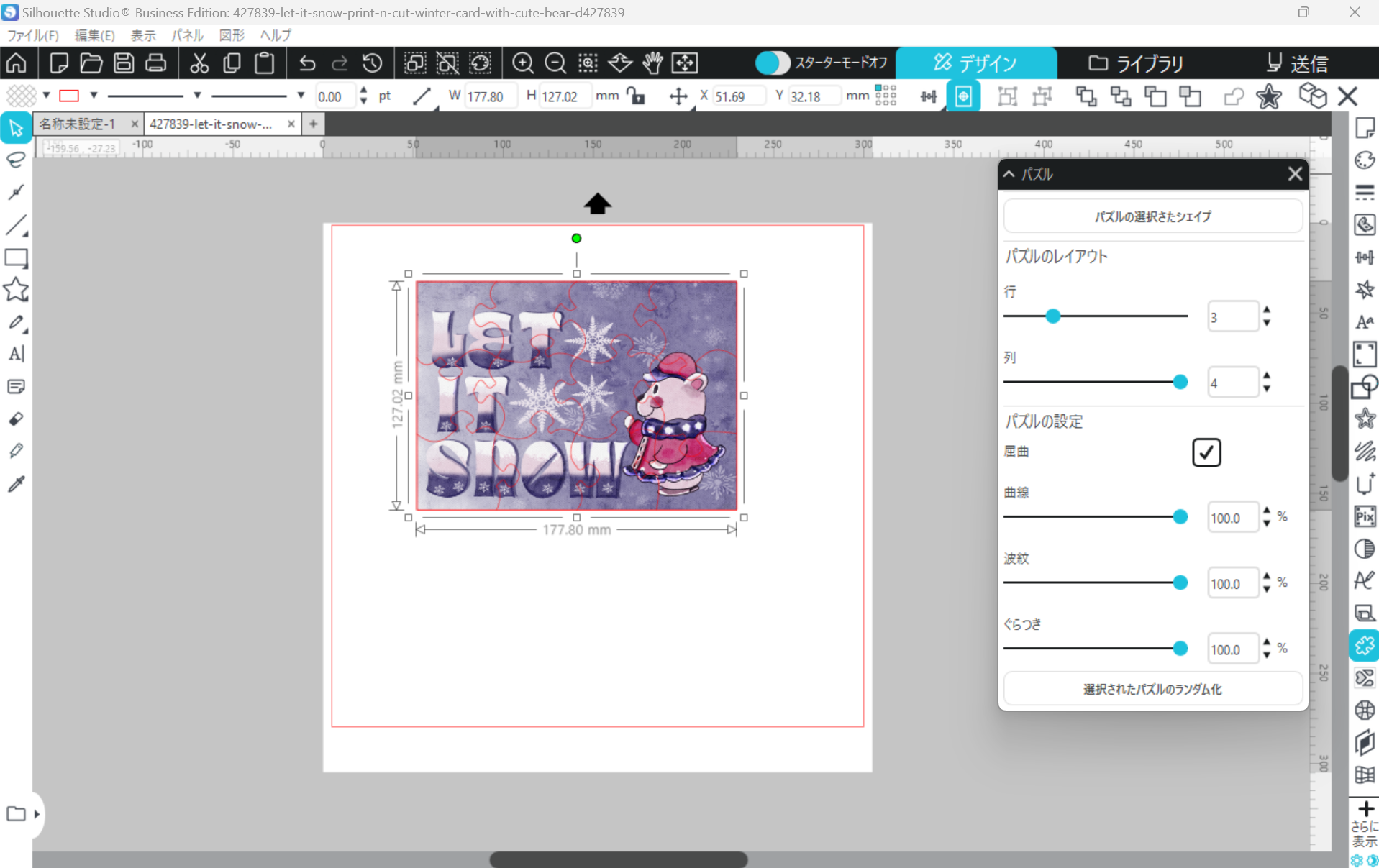Click the Save disk icon

coord(124,63)
